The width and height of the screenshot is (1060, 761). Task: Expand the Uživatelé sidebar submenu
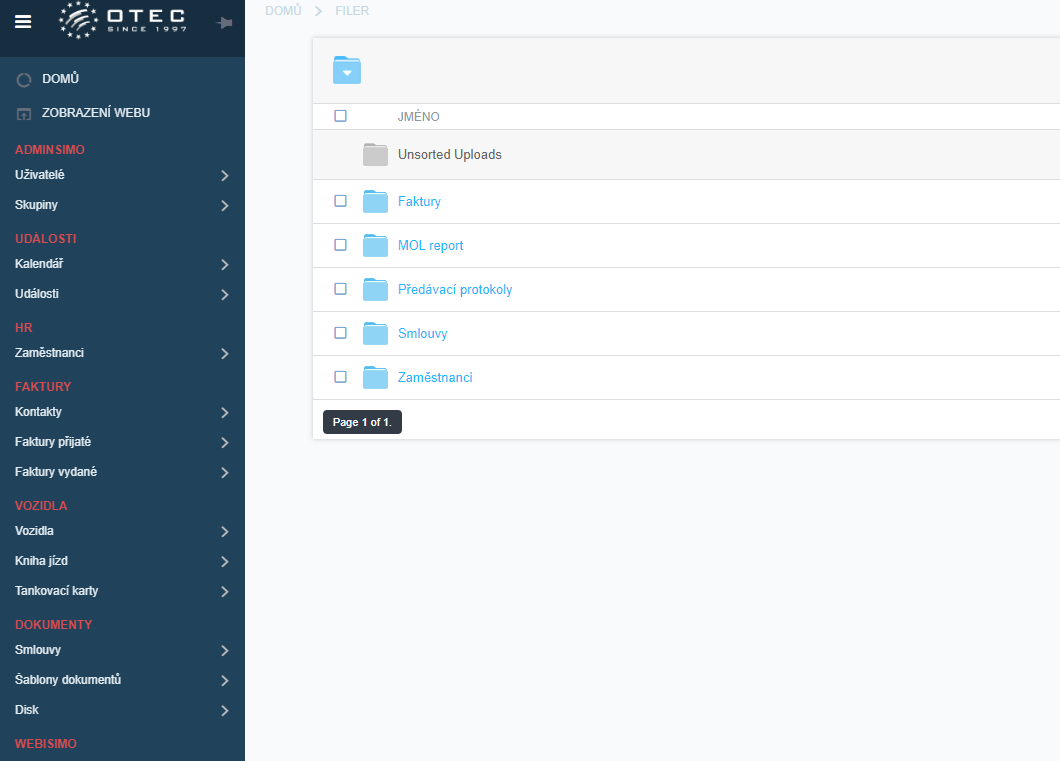coord(224,176)
